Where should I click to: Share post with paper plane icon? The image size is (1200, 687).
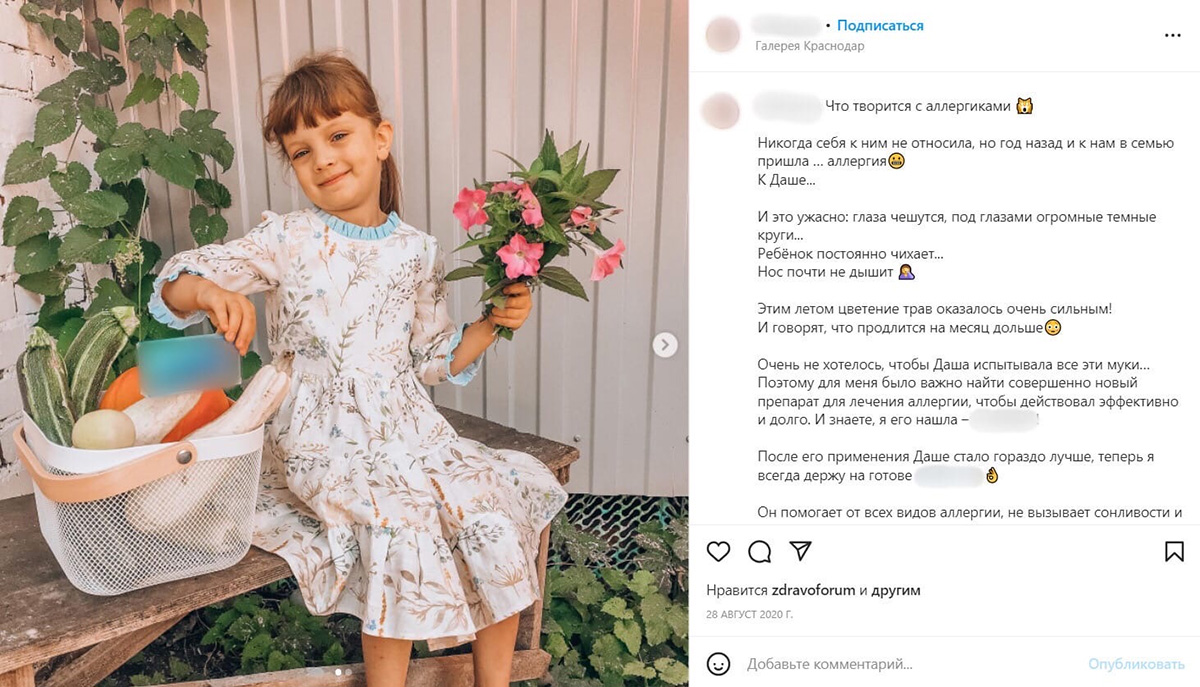click(800, 551)
